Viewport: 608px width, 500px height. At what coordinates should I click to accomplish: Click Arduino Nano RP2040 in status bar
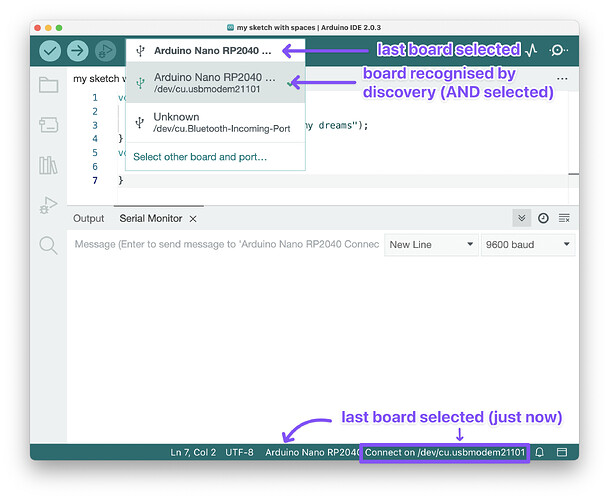[312, 452]
